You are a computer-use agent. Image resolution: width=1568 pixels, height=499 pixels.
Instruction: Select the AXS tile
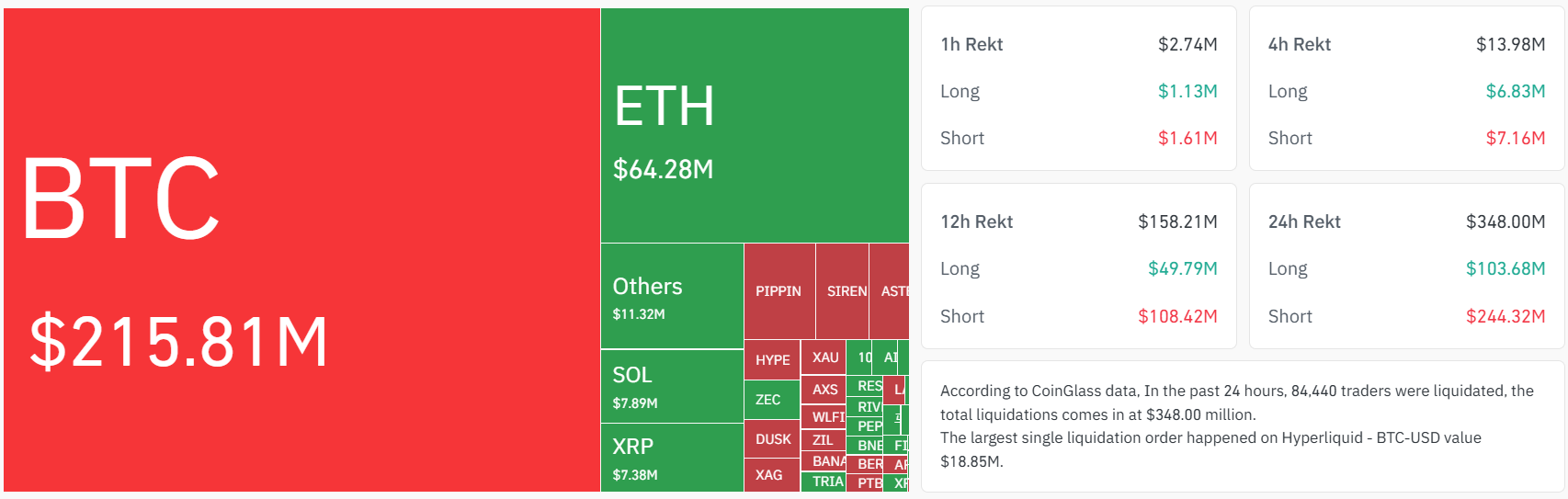(824, 390)
